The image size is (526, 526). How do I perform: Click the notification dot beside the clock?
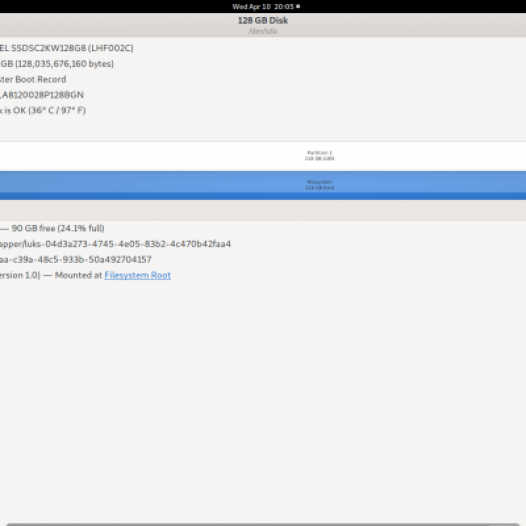point(298,6)
